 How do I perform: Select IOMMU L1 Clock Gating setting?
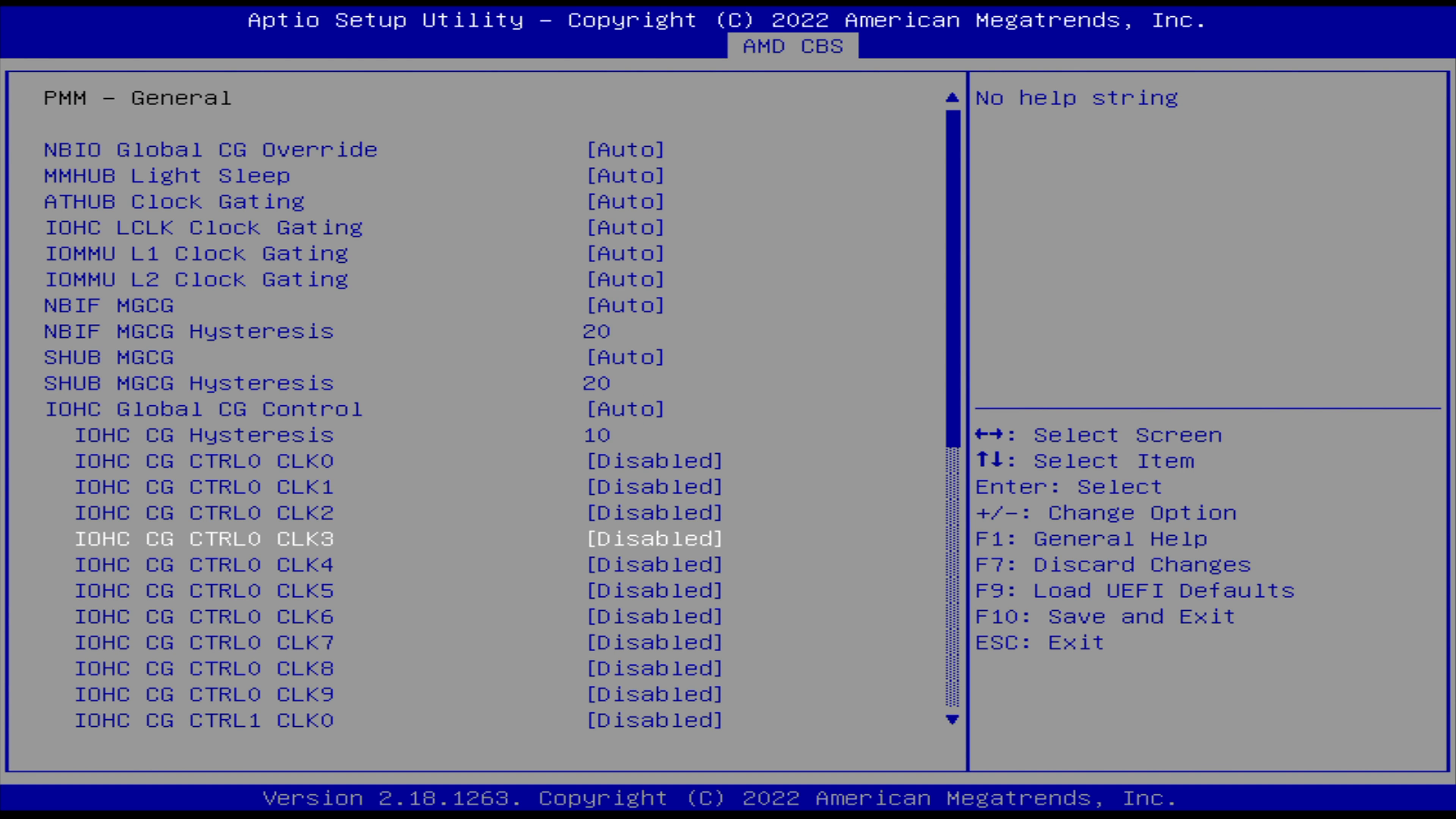coord(196,254)
